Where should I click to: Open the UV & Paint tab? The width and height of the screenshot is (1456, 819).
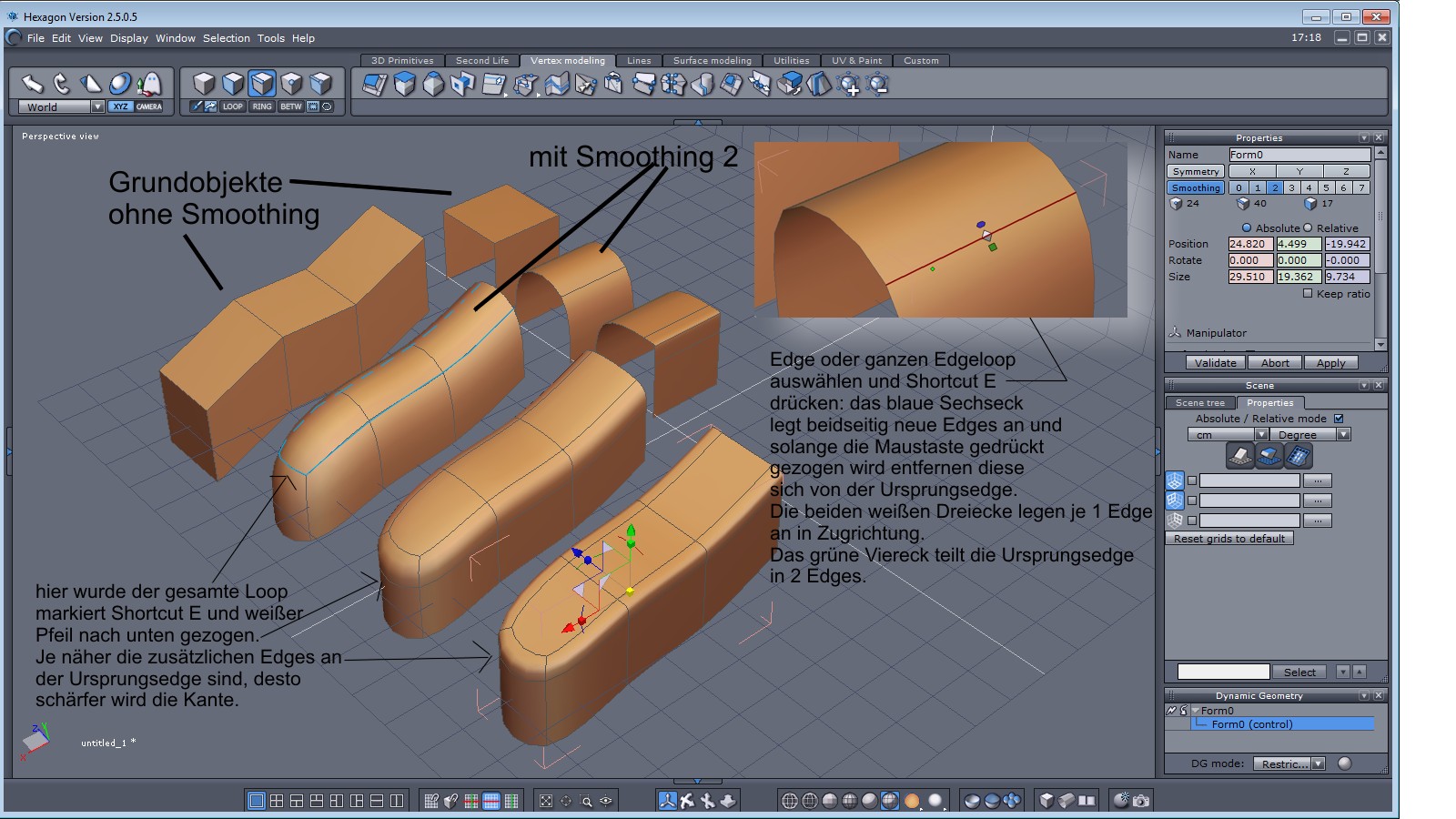click(x=856, y=61)
